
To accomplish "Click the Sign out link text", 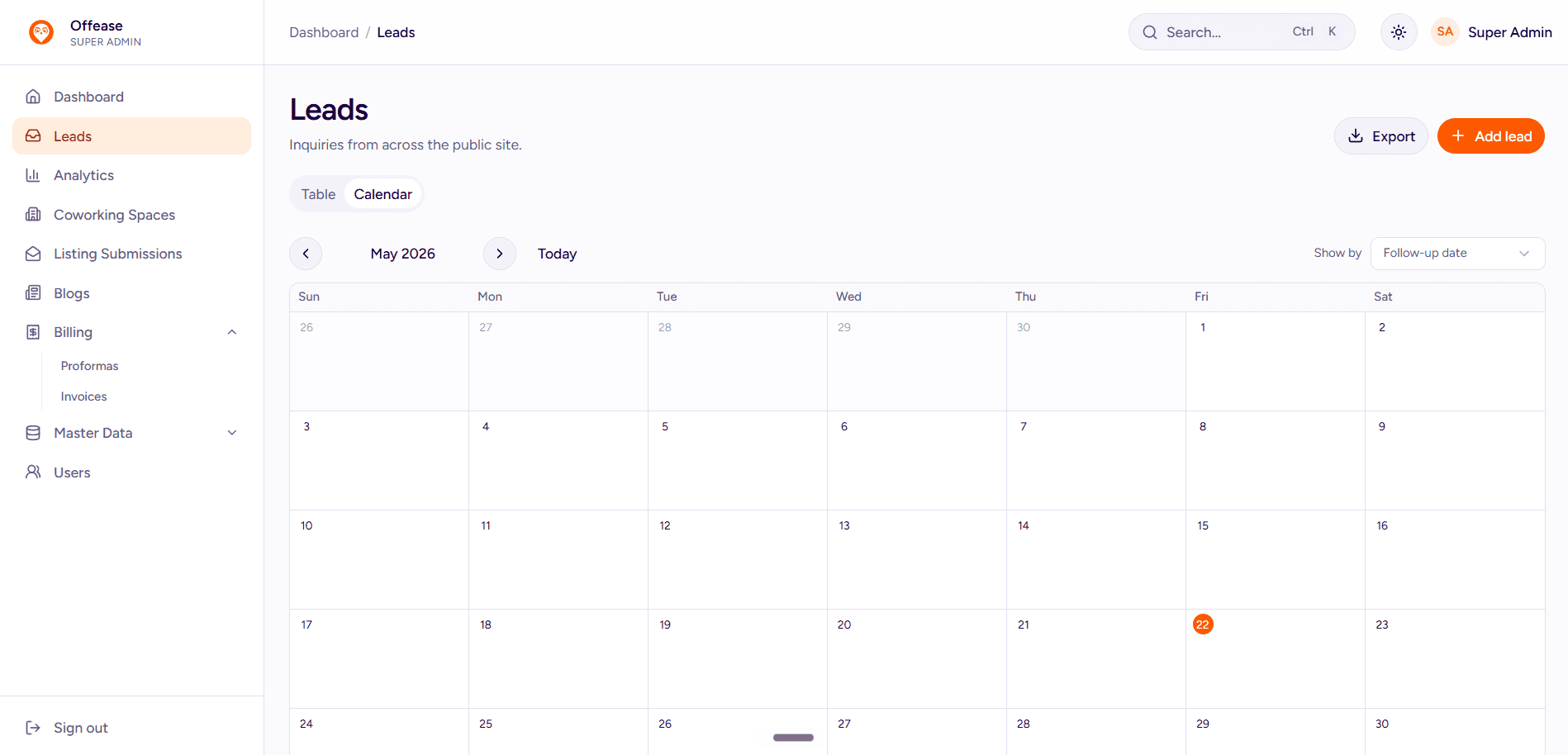I will 81,728.
